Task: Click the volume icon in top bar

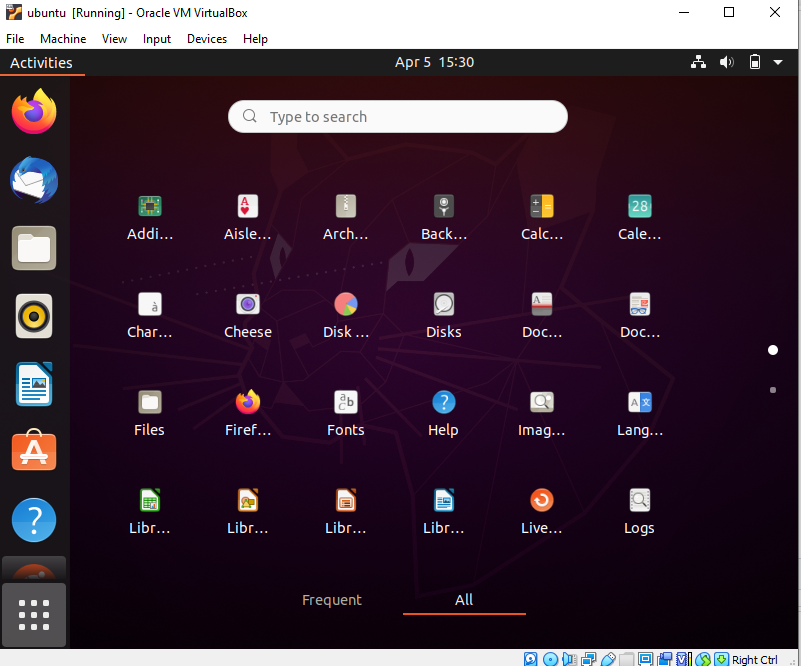Action: [726, 62]
